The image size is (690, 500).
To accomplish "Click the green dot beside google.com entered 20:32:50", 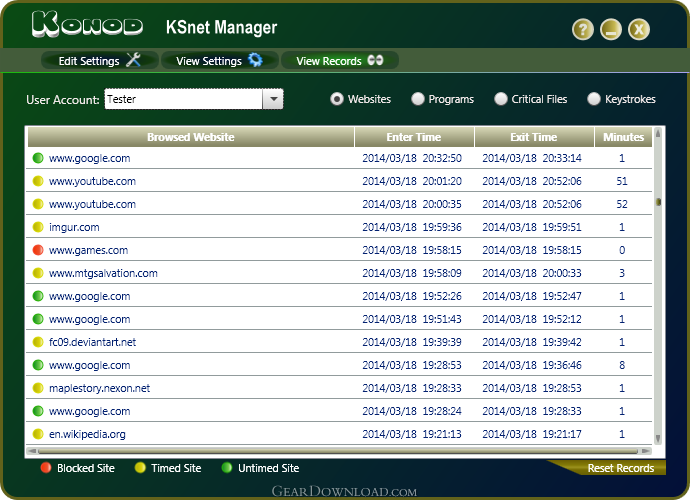I will click(x=38, y=158).
